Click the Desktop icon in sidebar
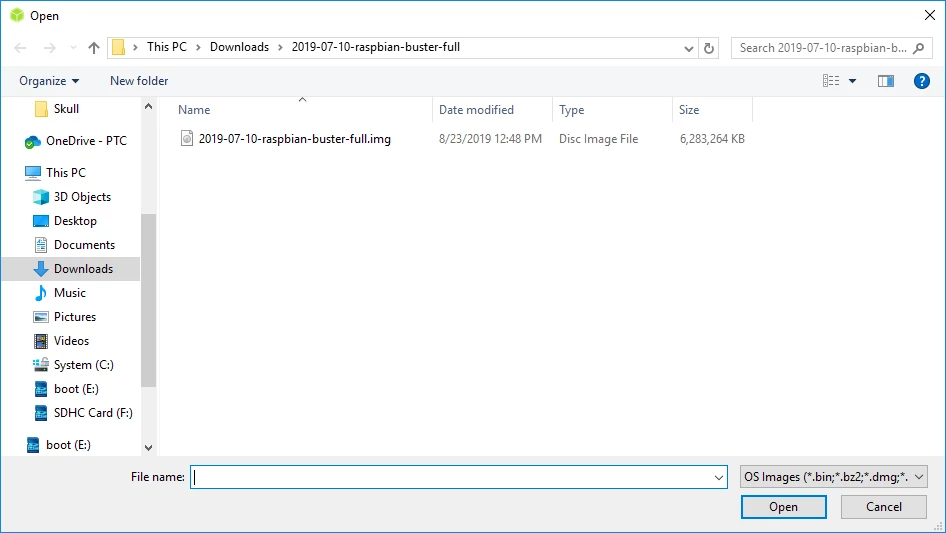Screen dimensions: 946x533 [x=40, y=221]
